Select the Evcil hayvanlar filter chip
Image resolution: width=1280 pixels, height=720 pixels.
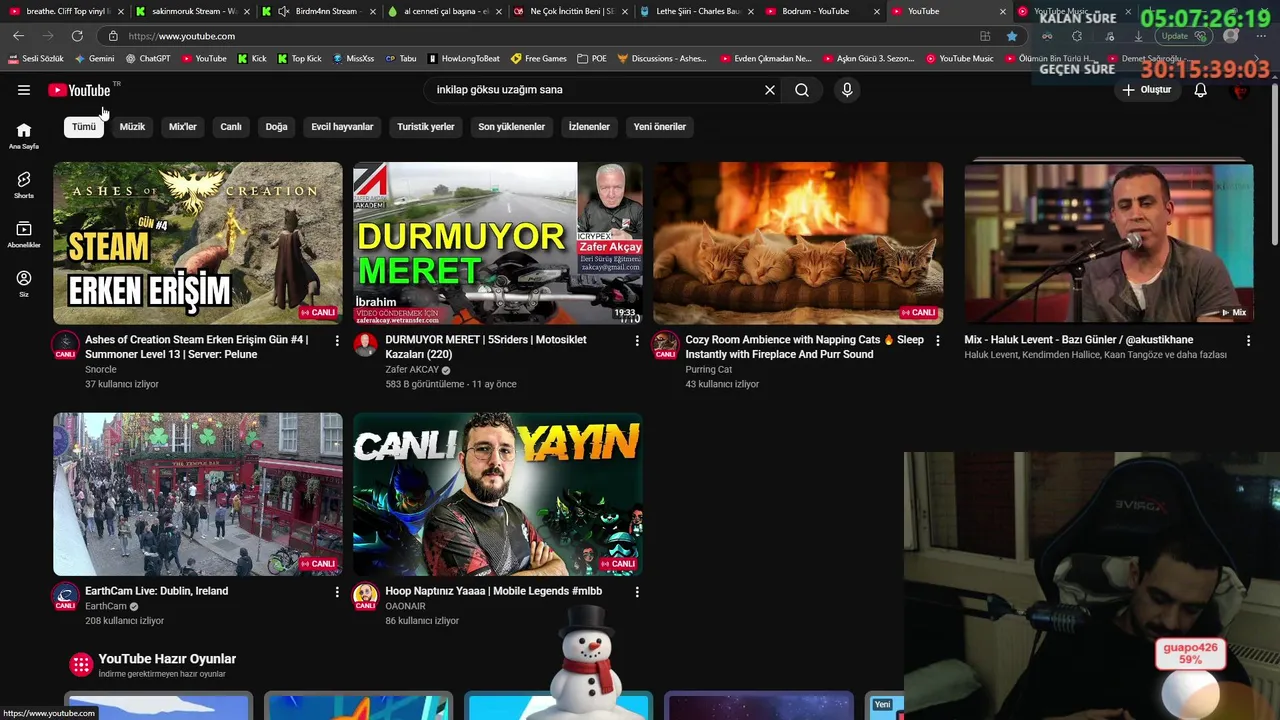point(342,127)
